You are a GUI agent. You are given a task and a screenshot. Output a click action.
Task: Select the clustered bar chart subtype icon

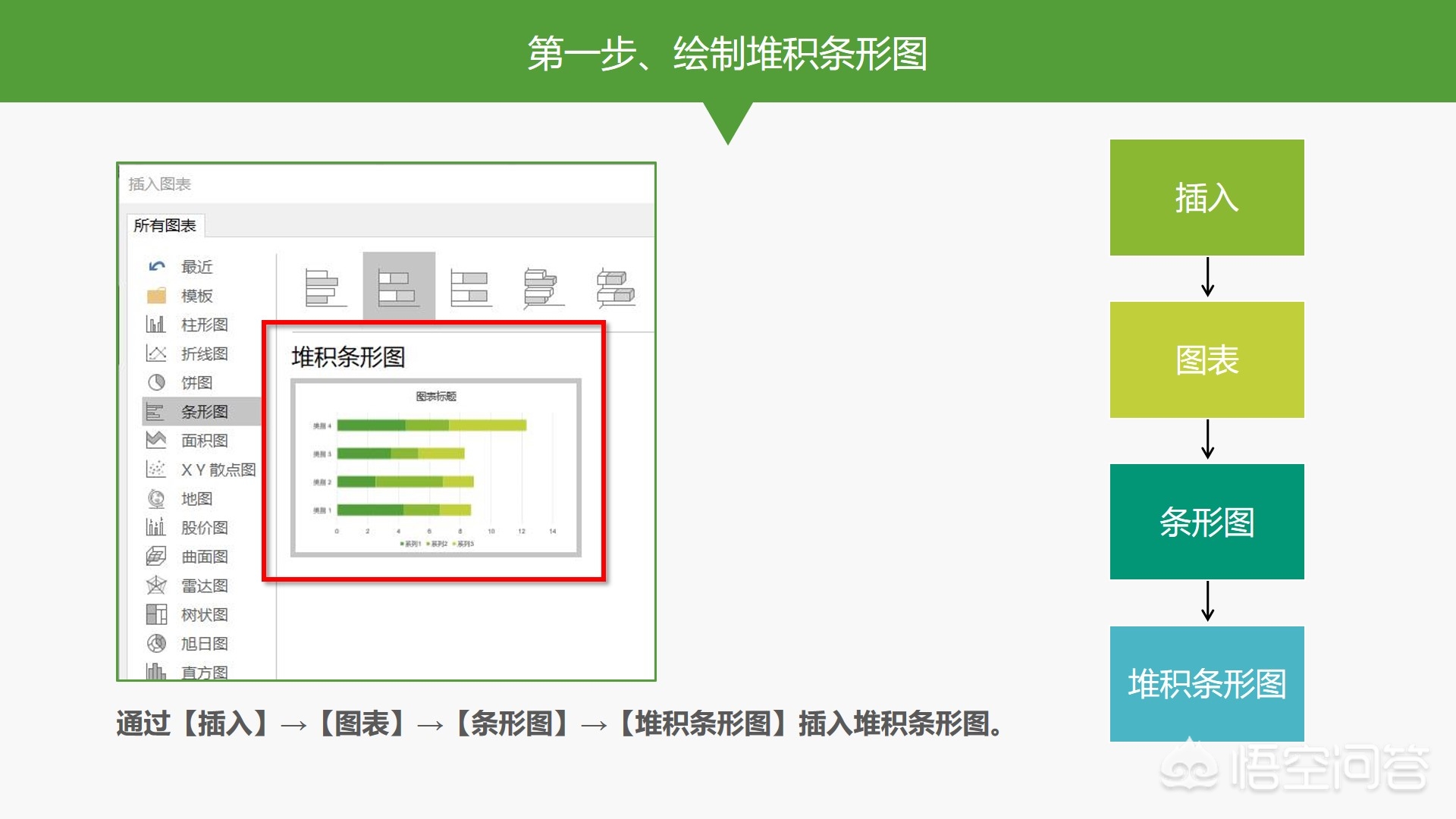pyautogui.click(x=325, y=288)
